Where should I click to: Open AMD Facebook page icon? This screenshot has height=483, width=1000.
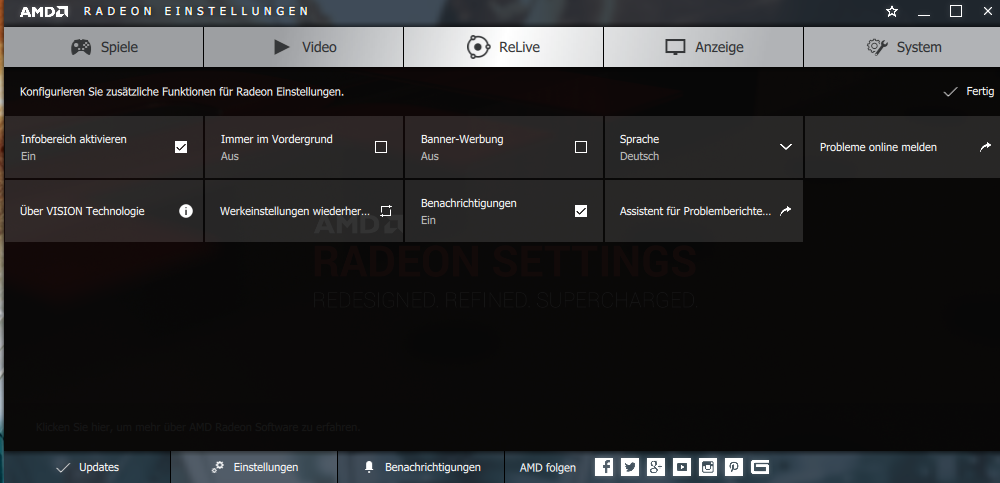604,467
